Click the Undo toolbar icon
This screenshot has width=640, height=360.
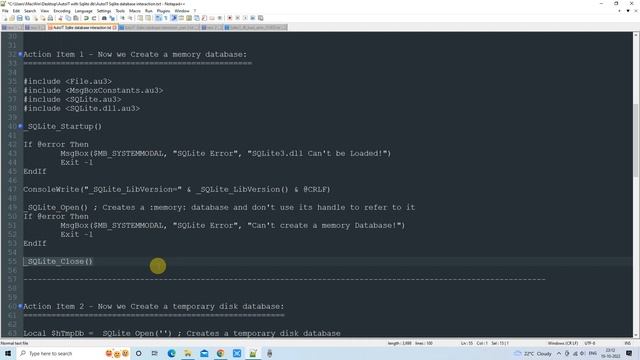(x=86, y=18)
